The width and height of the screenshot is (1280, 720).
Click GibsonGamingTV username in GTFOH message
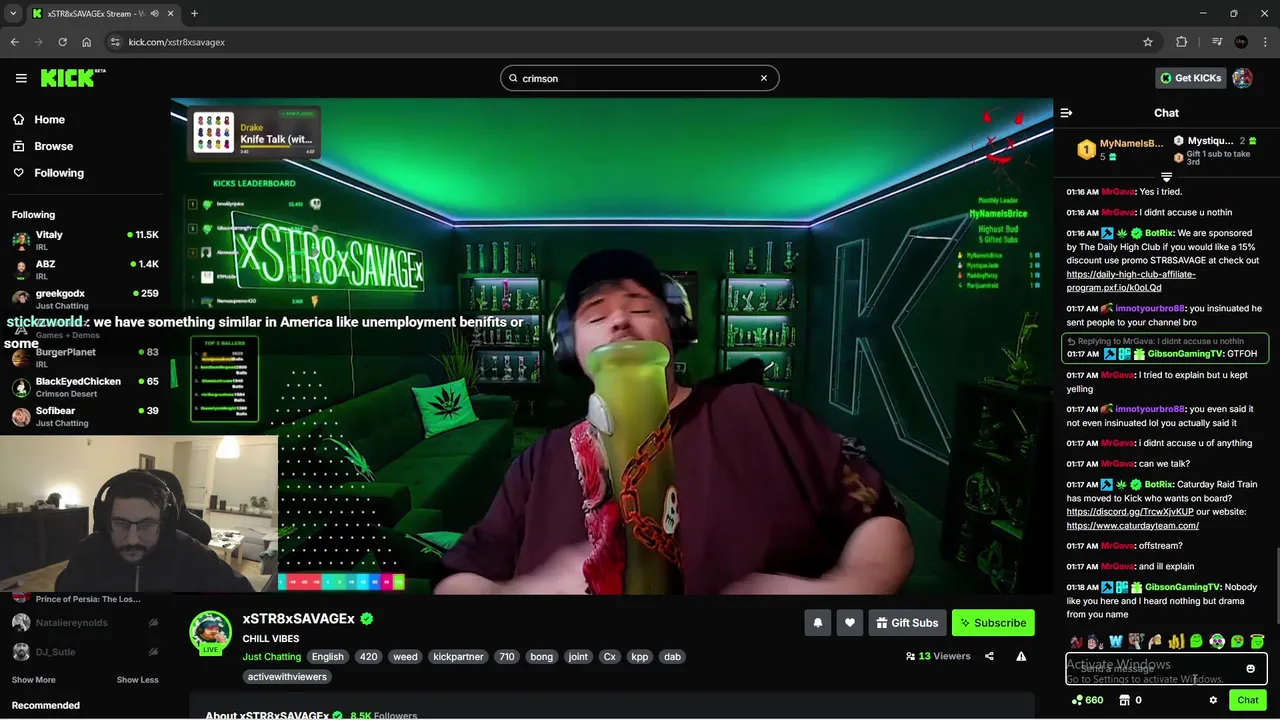[1187, 354]
